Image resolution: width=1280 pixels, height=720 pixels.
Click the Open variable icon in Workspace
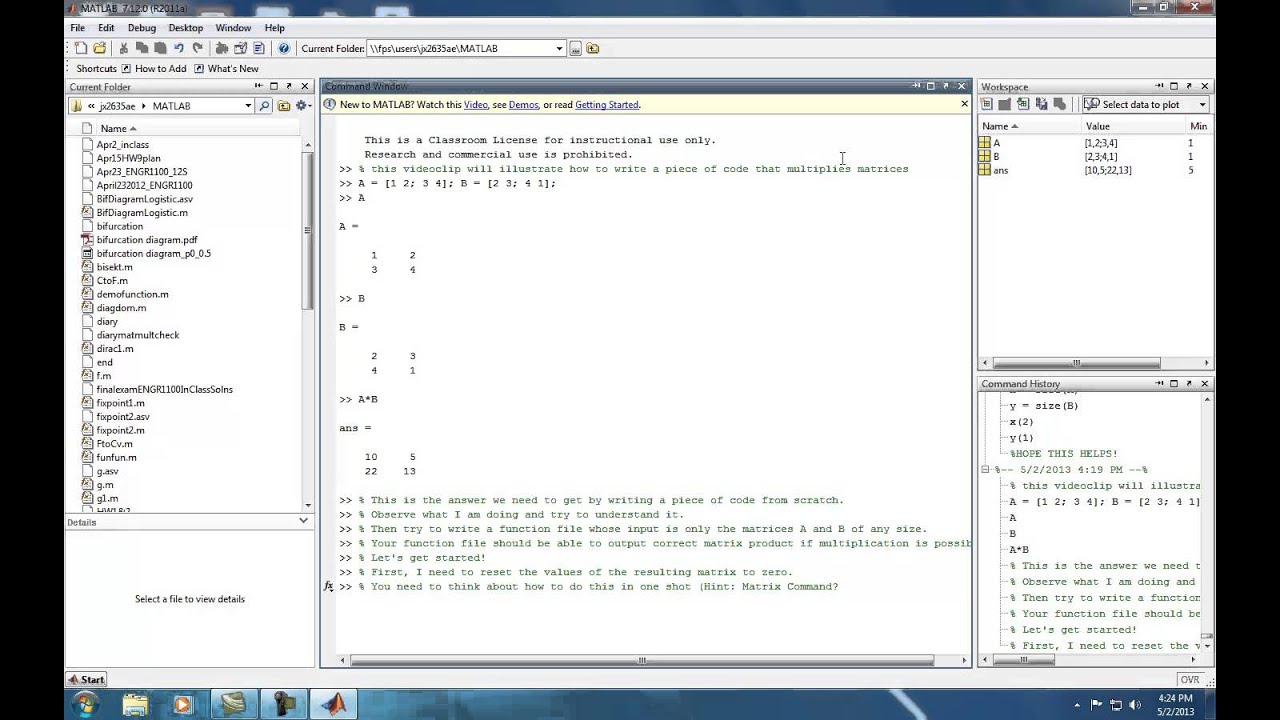(1005, 104)
